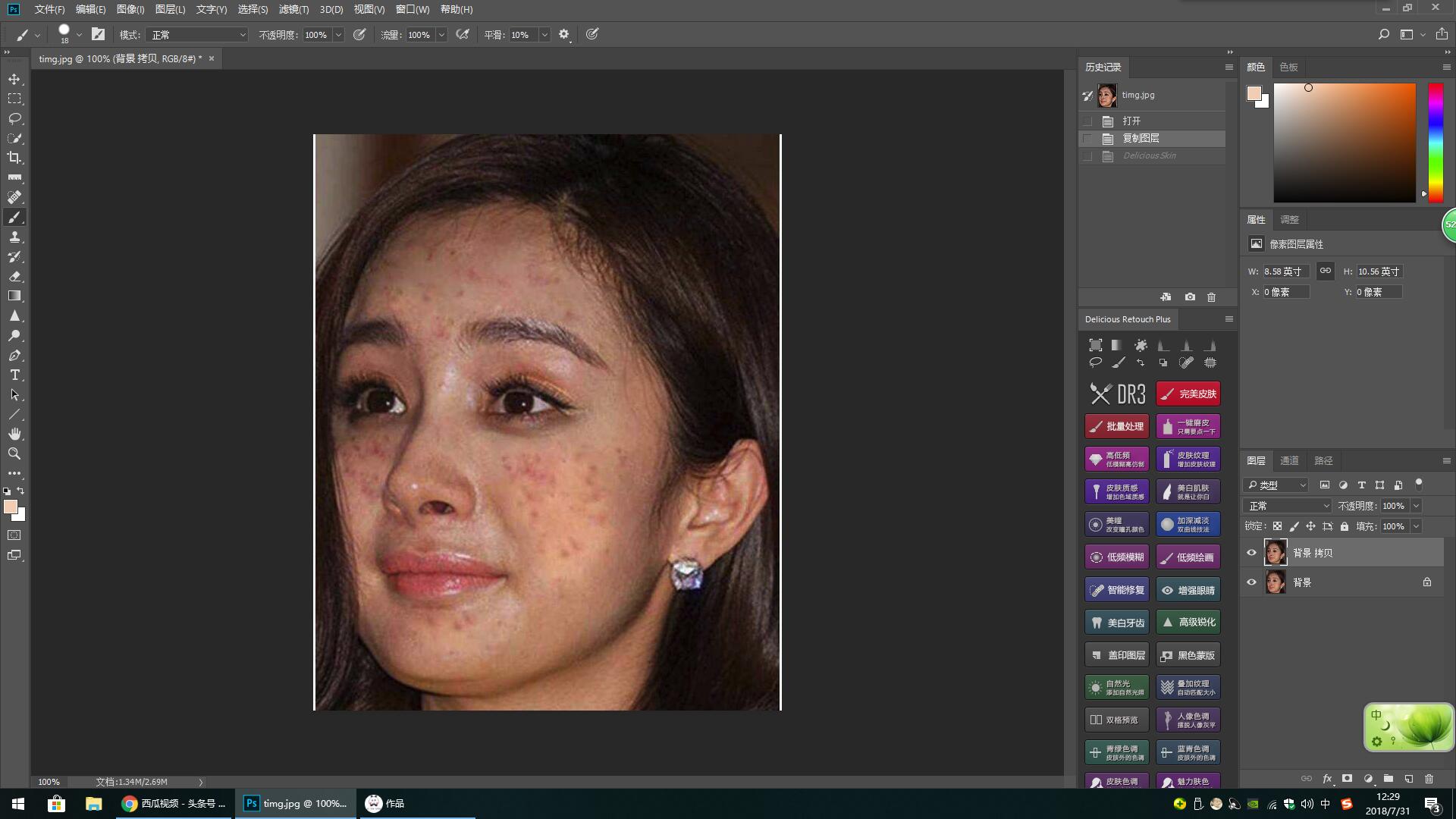Select the Pen tool
1456x819 pixels.
coord(14,355)
